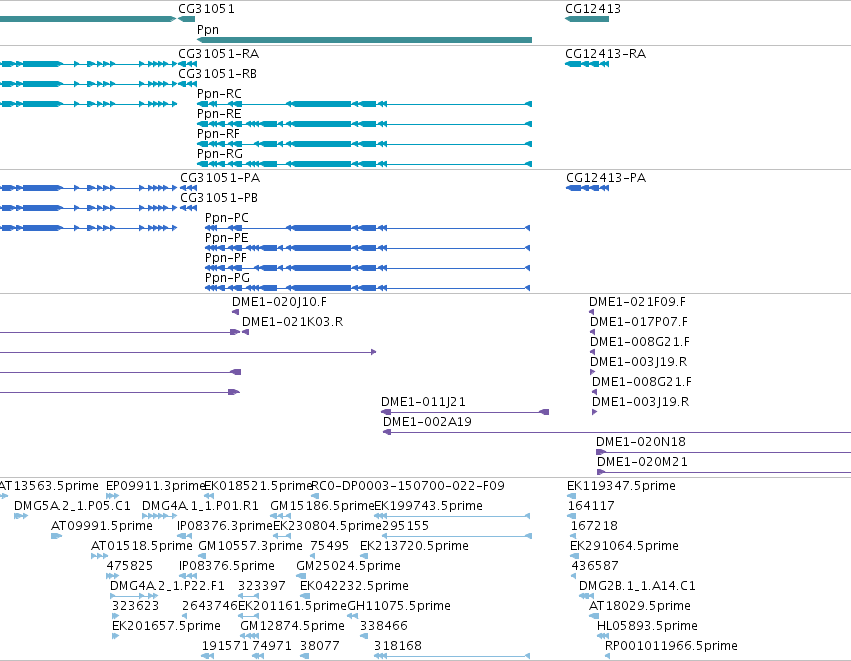Click the RP001011966.5prime label
The image size is (851, 661).
tap(671, 647)
